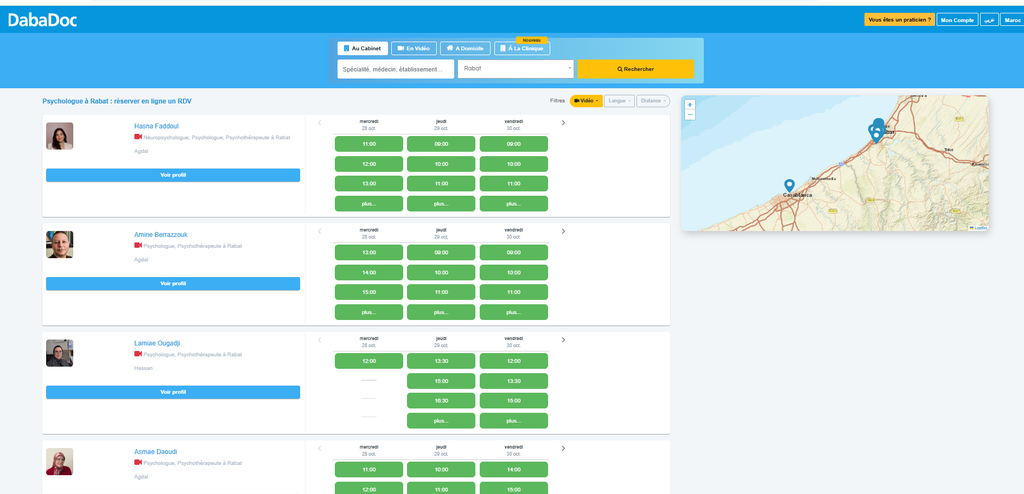Show next dates for Lamiae Ougadji

click(563, 340)
